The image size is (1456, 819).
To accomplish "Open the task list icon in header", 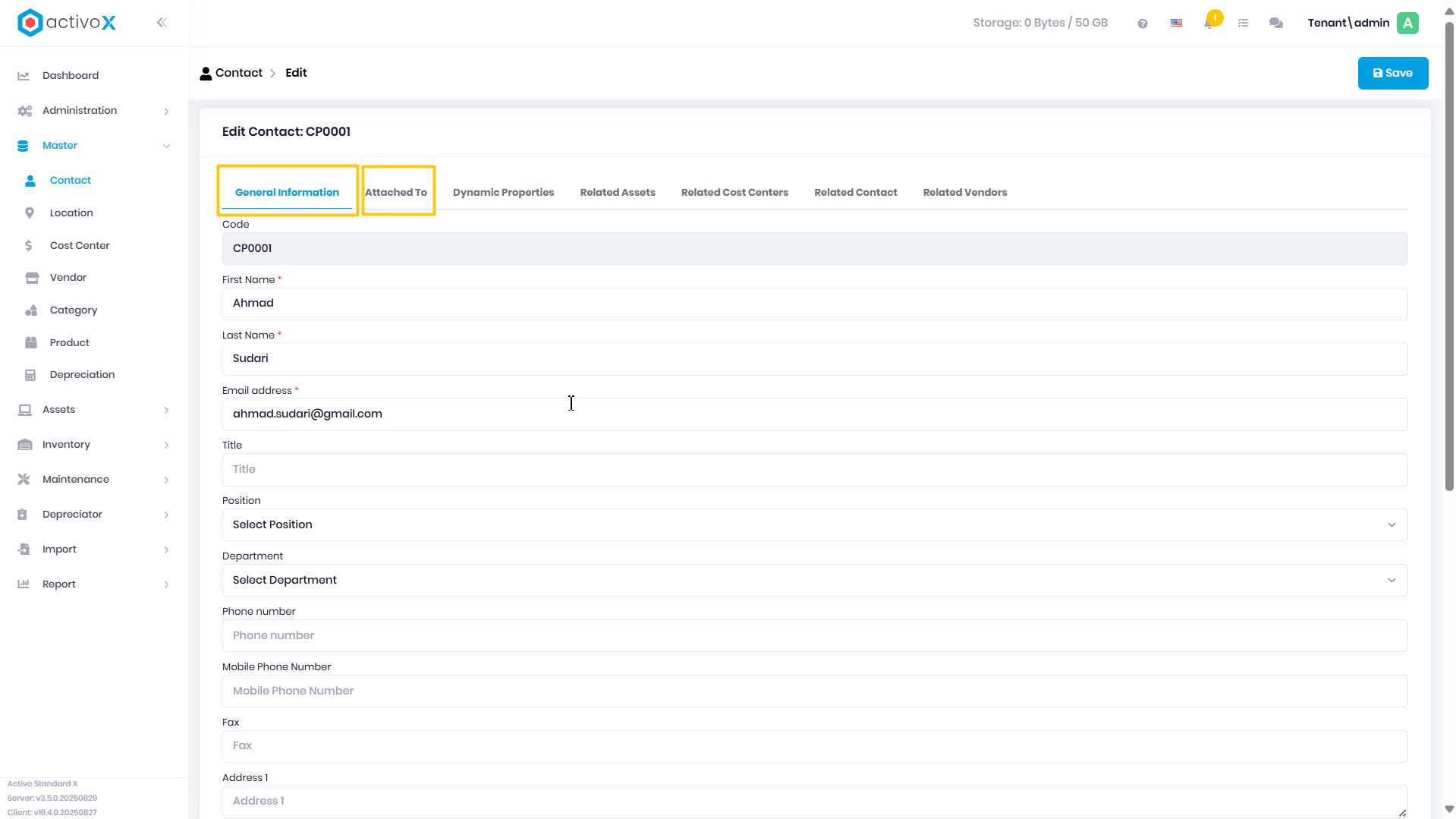I will click(x=1243, y=24).
